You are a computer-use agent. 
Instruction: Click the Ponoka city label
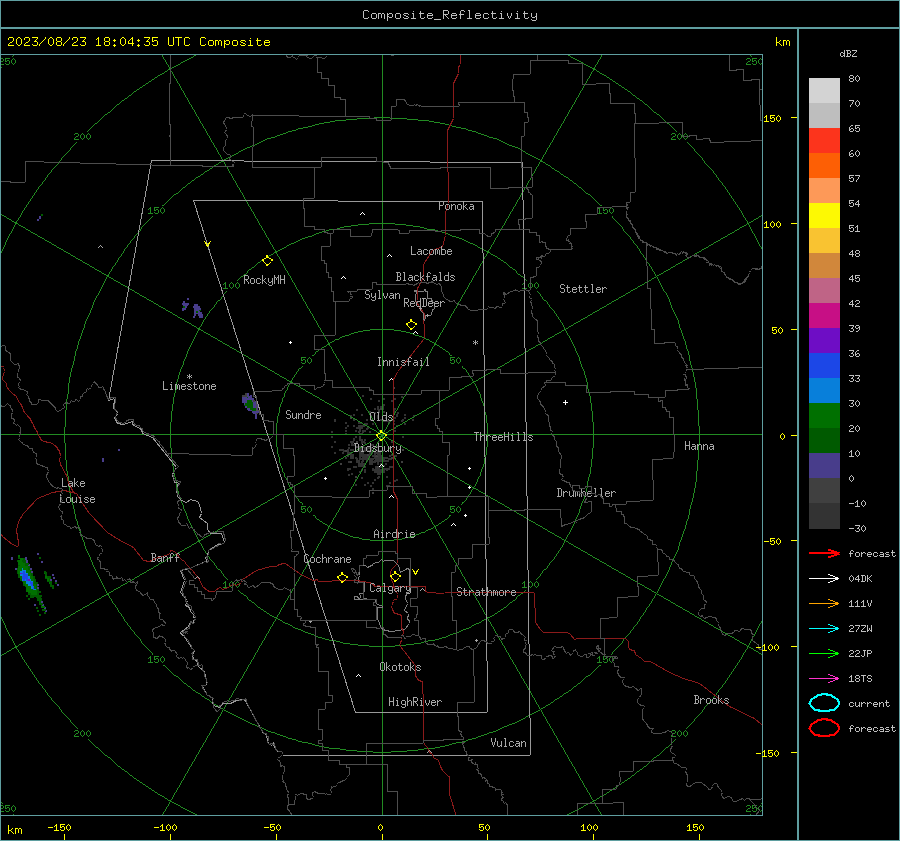456,206
